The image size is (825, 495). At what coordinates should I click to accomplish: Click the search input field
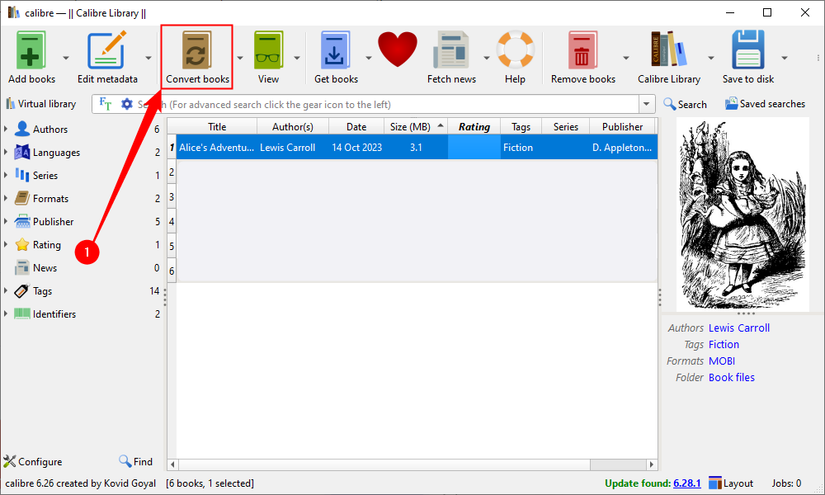387,104
